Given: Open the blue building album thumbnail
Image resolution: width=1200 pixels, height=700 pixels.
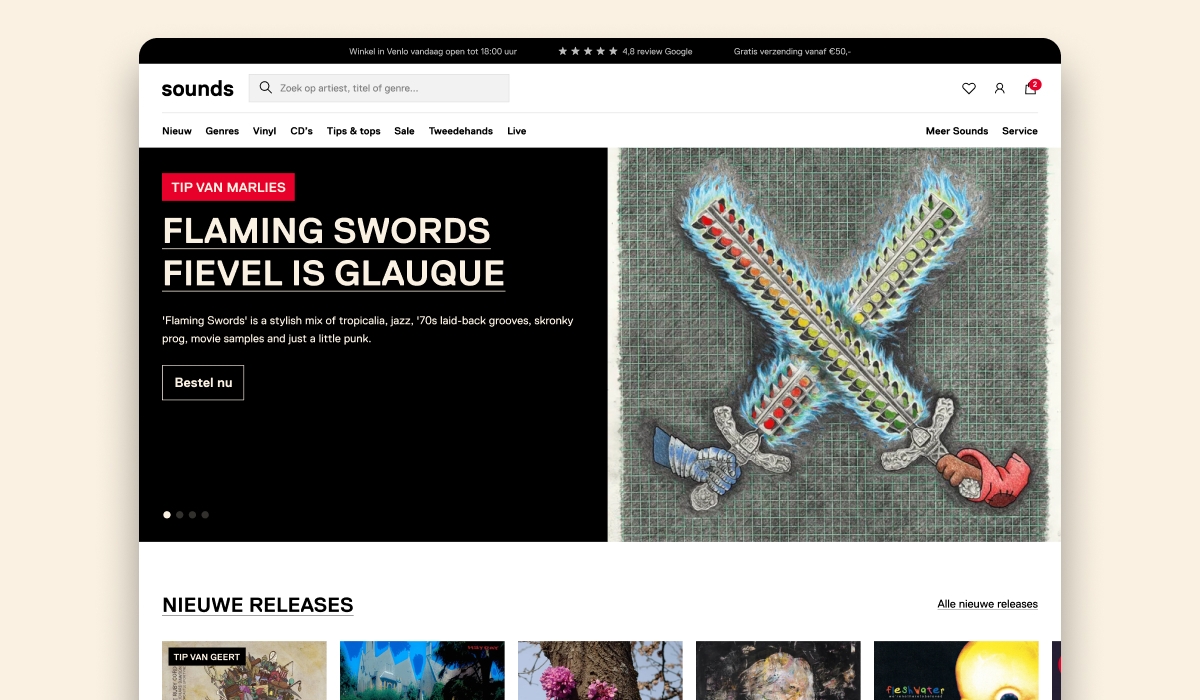Looking at the screenshot, I should [422, 670].
